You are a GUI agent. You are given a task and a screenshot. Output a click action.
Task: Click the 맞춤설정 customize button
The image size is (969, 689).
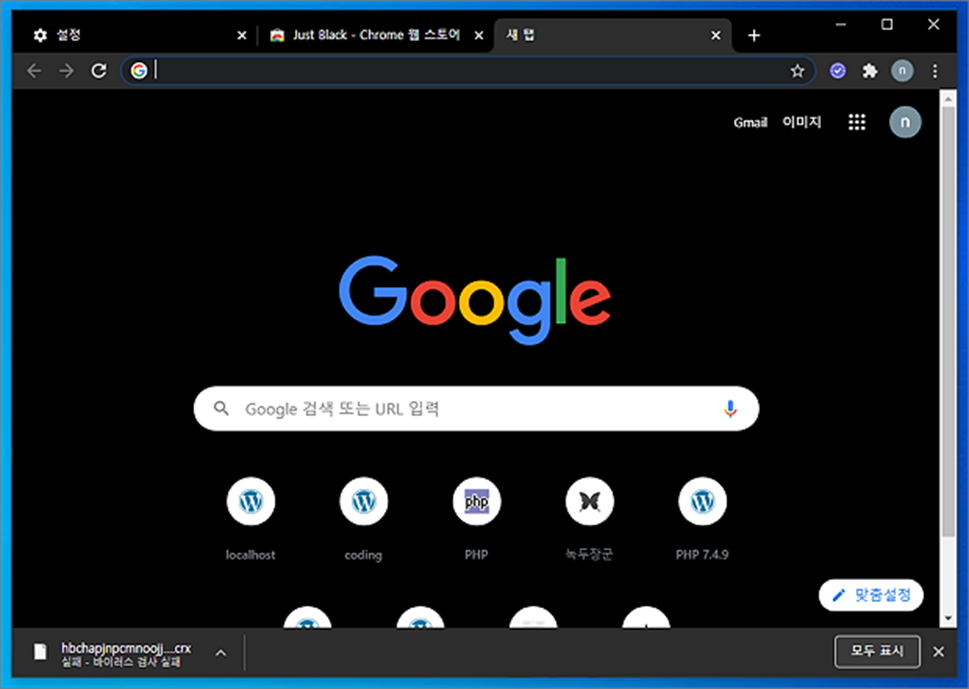871,595
